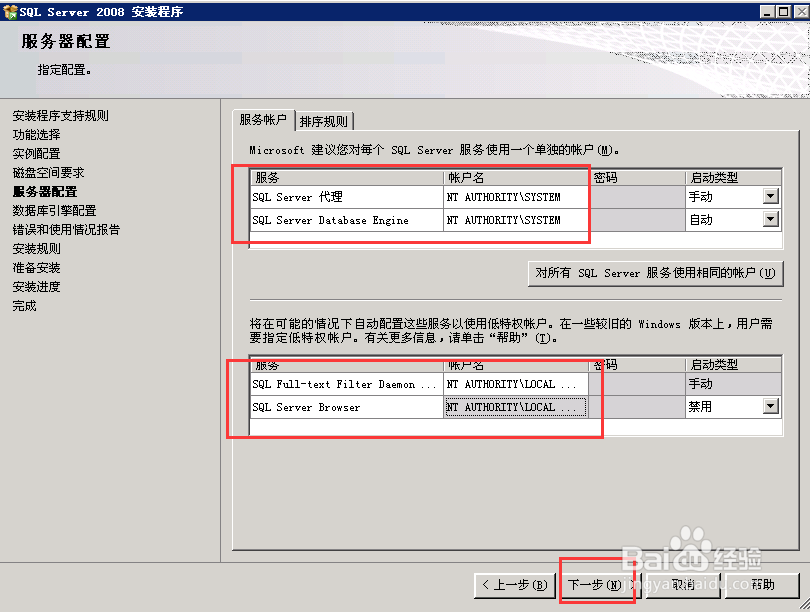The height and width of the screenshot is (612, 810).
Task: Click the 帮助 button
Action: pos(762,585)
